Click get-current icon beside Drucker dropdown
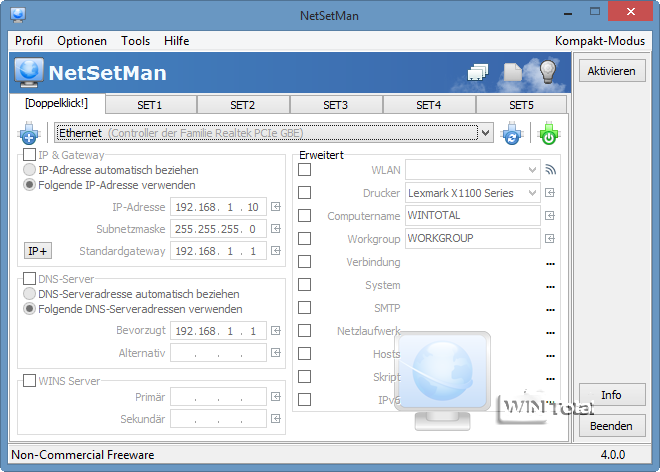This screenshot has width=660, height=472. point(550,193)
